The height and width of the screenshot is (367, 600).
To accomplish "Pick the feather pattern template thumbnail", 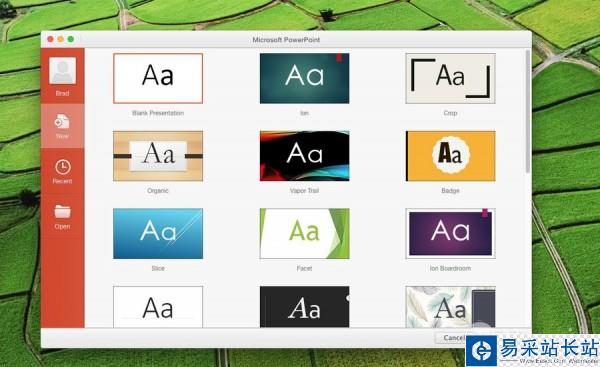I will pyautogui.click(x=450, y=307).
